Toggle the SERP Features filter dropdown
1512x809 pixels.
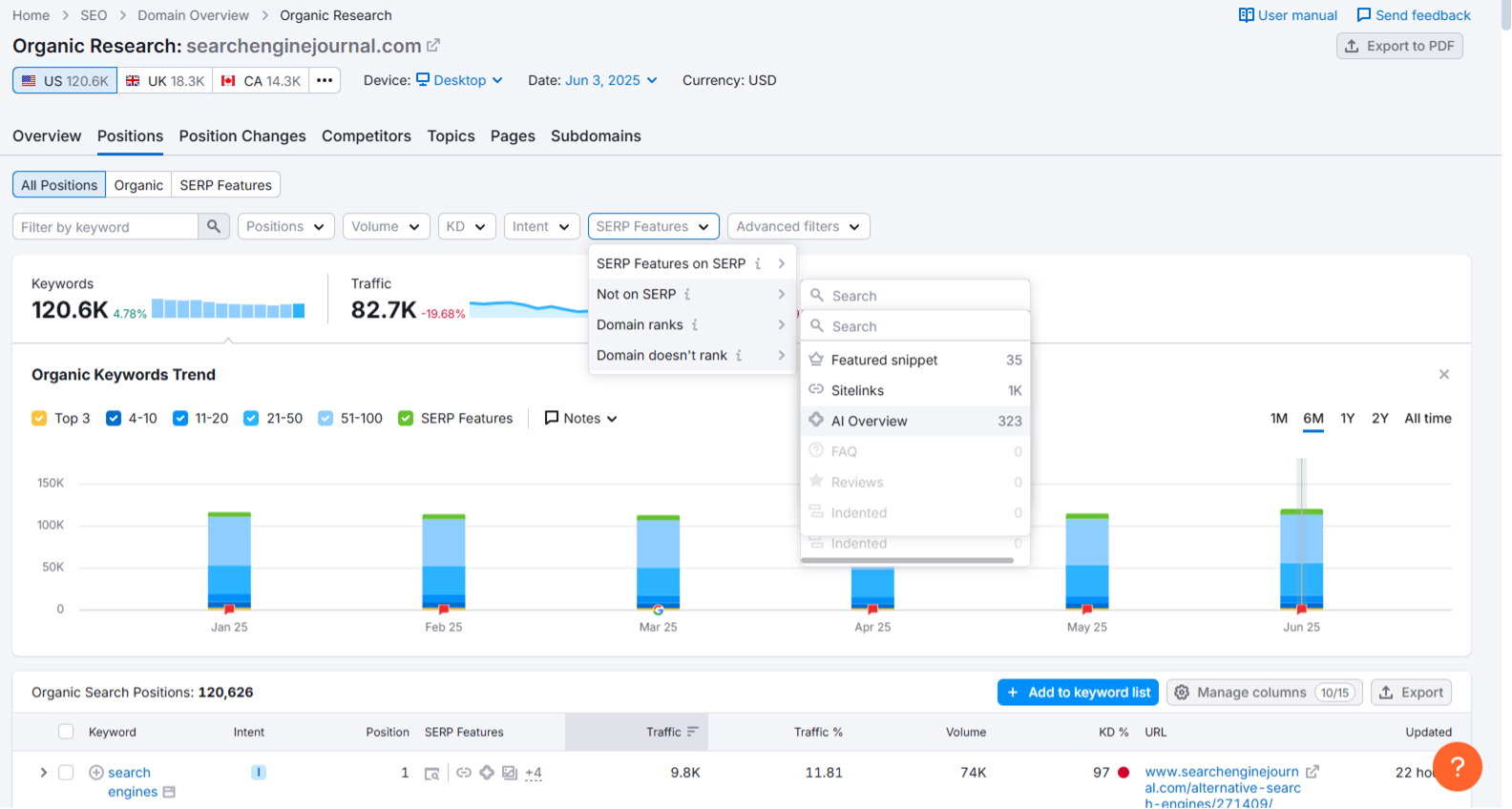coord(654,226)
